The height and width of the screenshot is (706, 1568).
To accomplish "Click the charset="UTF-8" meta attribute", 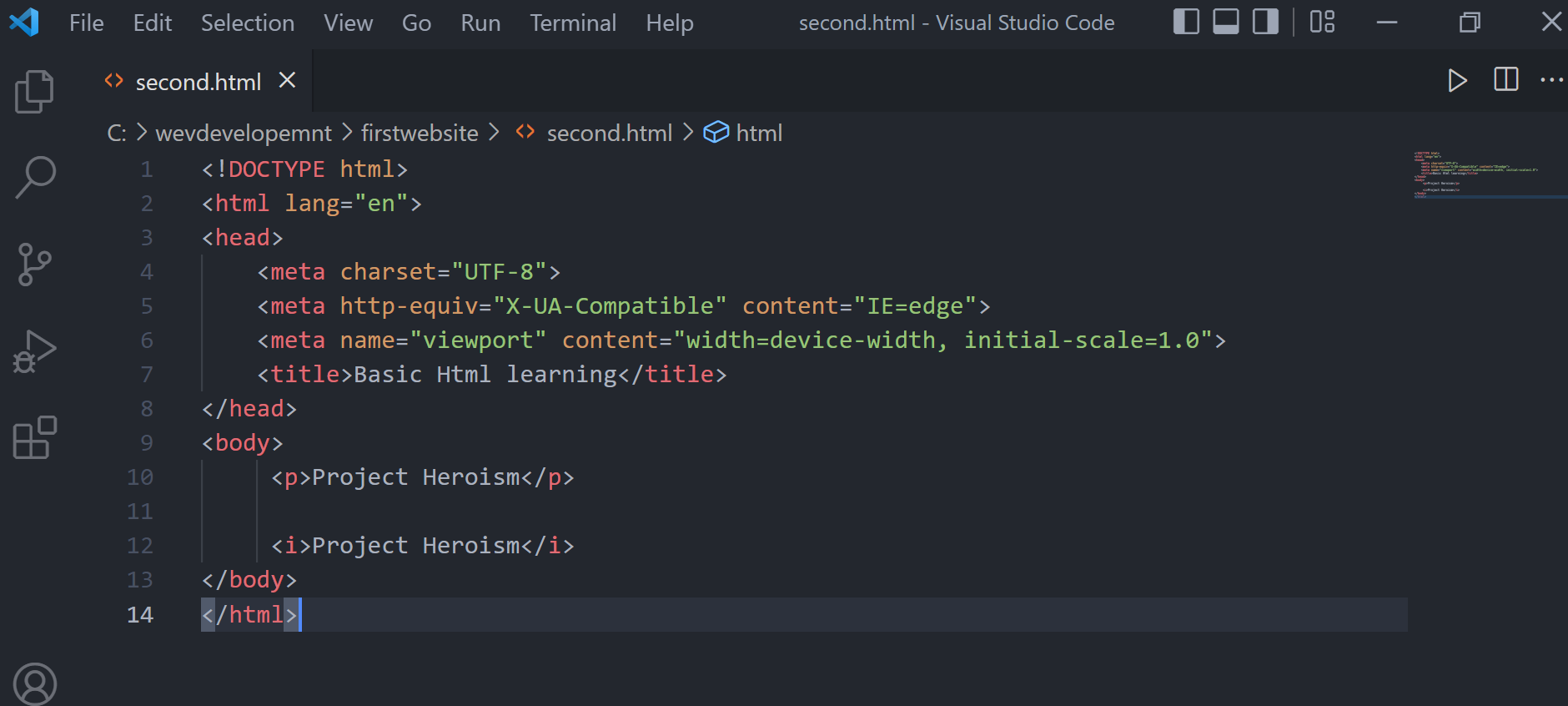I will coord(443,272).
